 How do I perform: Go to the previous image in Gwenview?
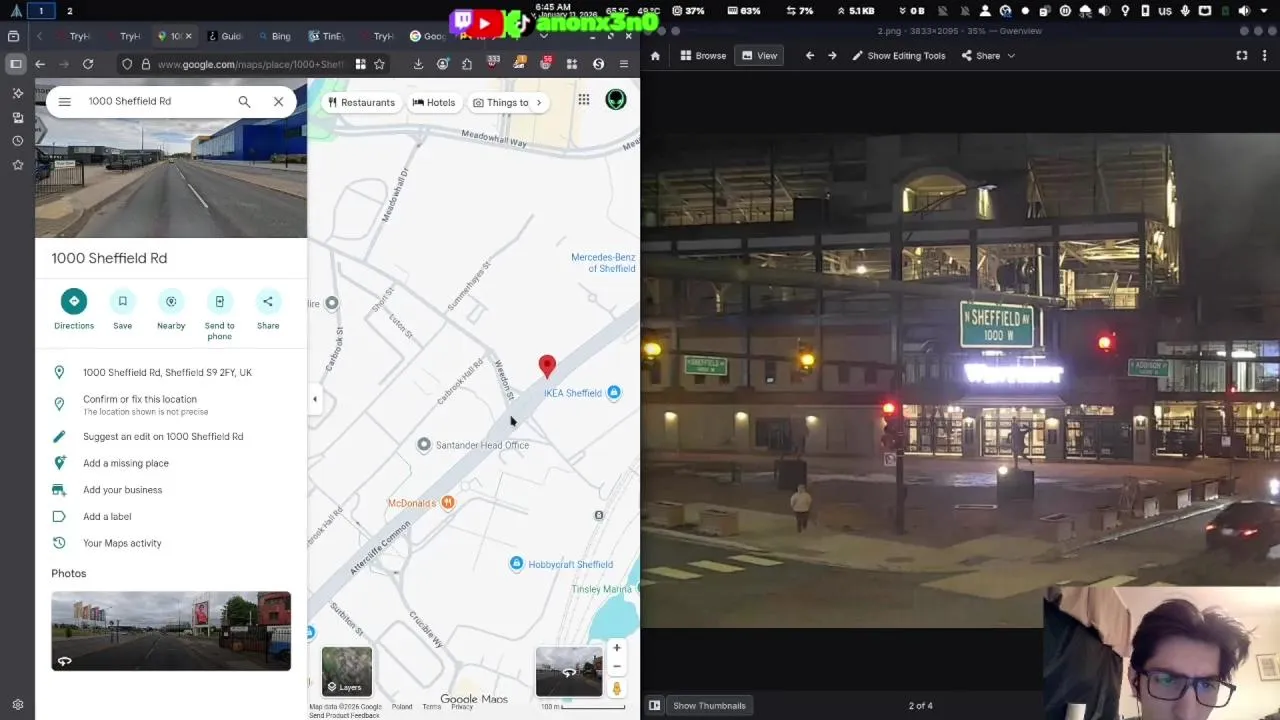pos(810,56)
